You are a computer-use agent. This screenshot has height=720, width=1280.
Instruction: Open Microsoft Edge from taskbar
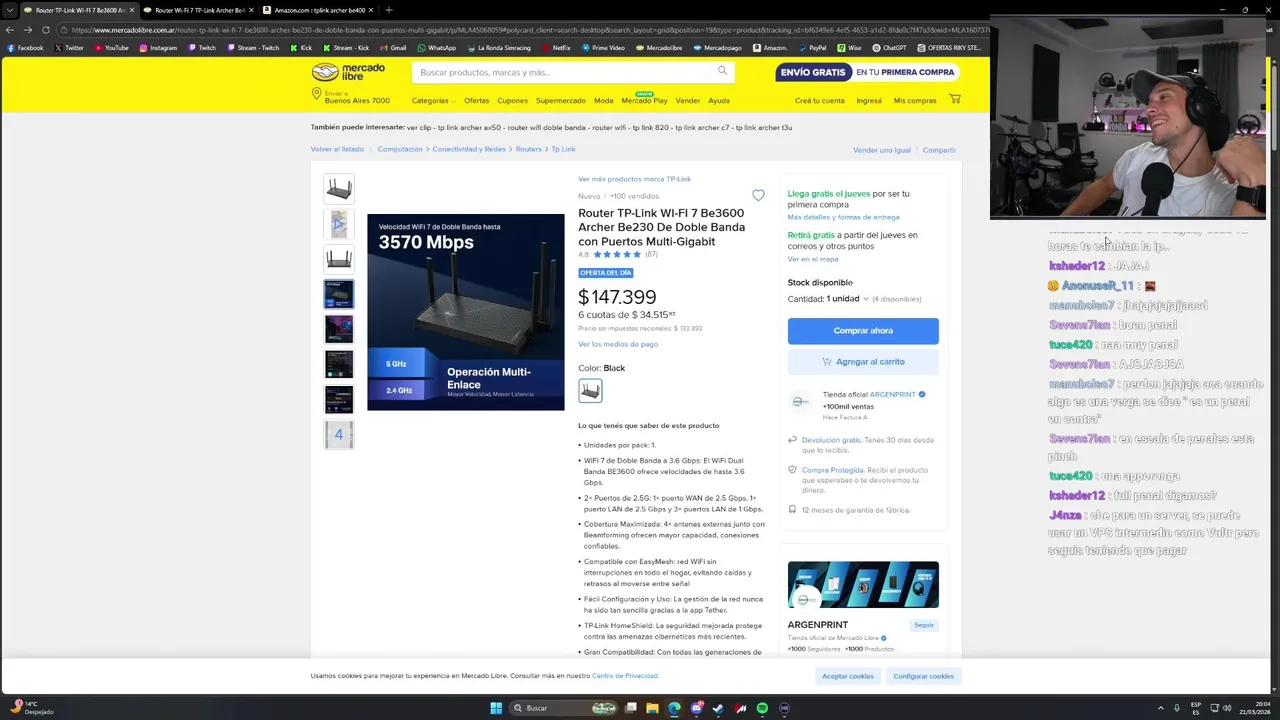(x=674, y=708)
